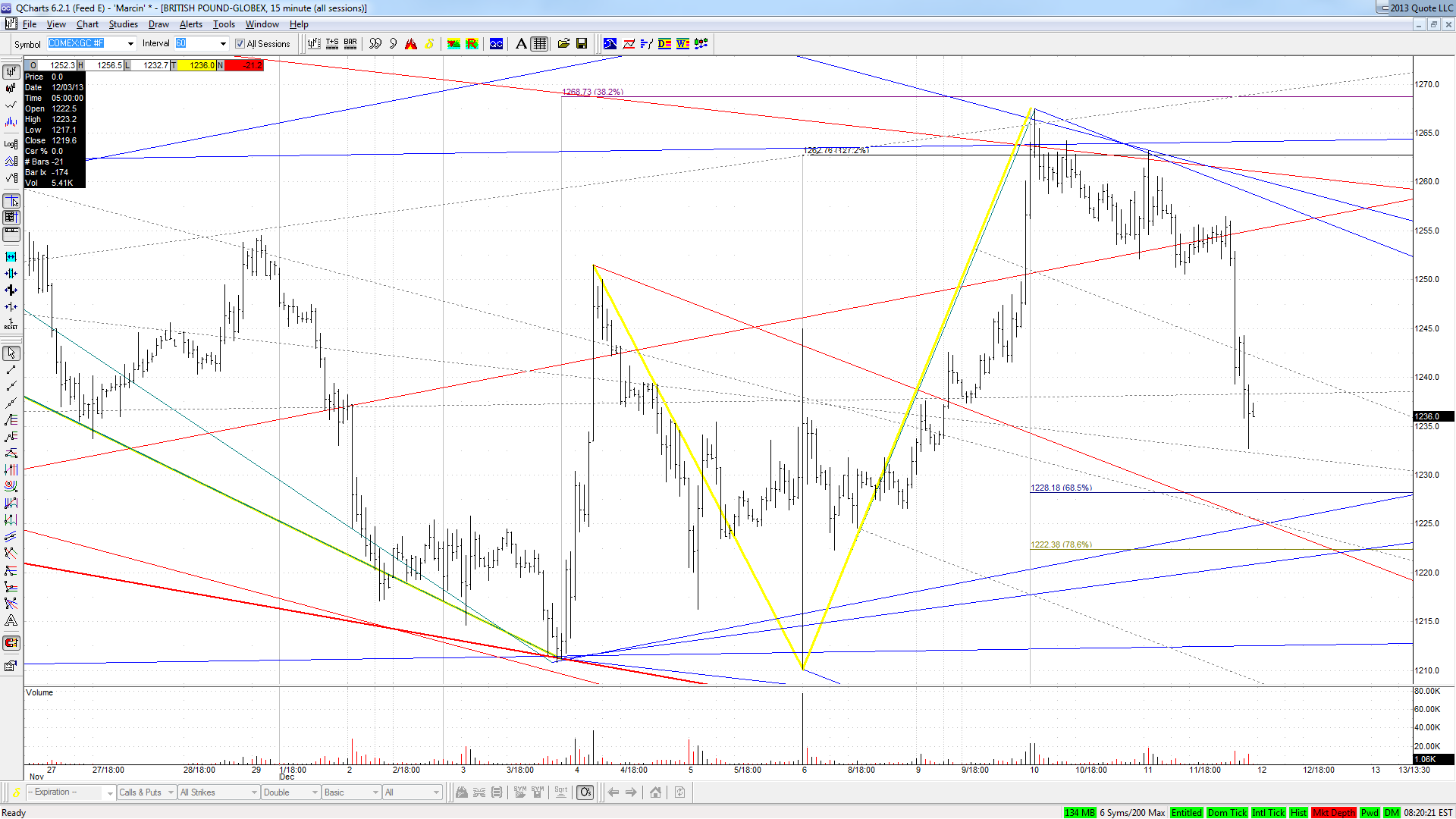
Task: Click the save disk icon
Action: point(582,44)
